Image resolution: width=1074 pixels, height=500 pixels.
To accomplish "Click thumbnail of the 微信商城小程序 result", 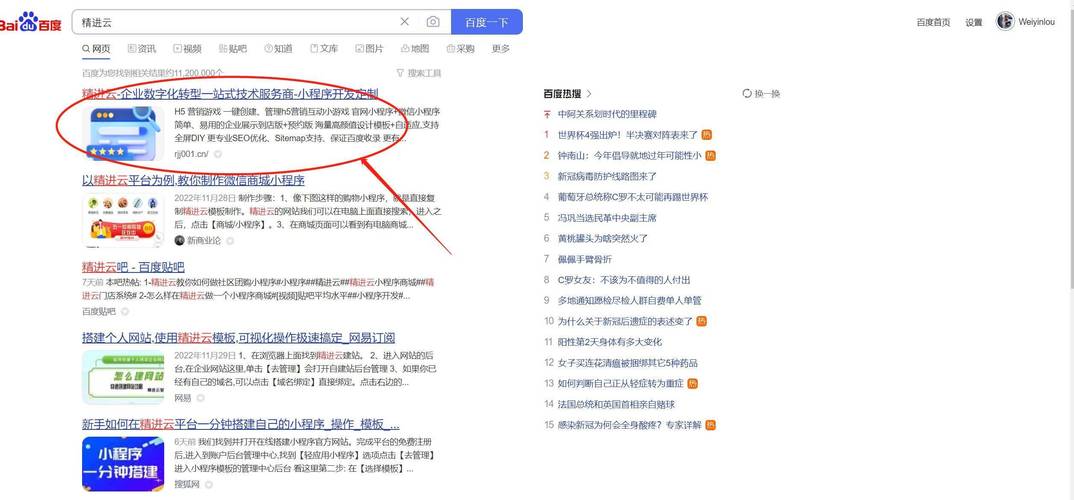I will 123,220.
